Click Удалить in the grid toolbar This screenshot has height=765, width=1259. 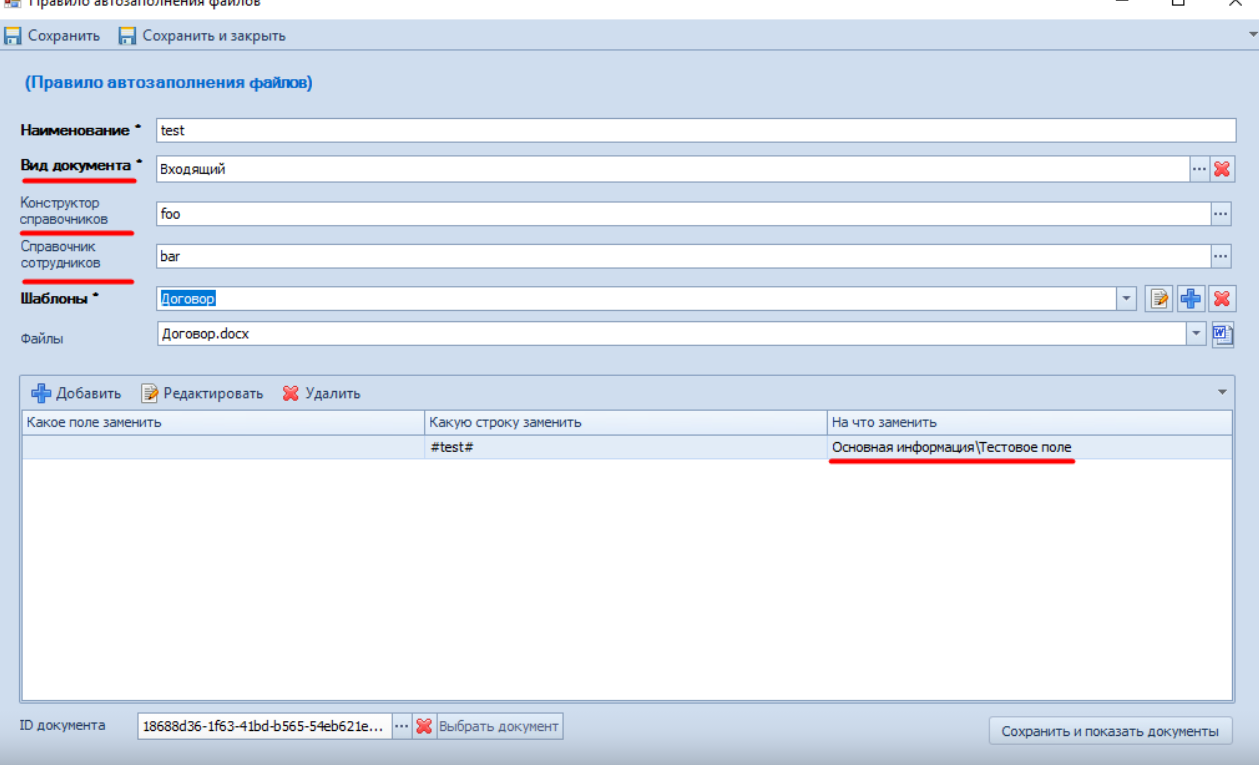click(321, 393)
